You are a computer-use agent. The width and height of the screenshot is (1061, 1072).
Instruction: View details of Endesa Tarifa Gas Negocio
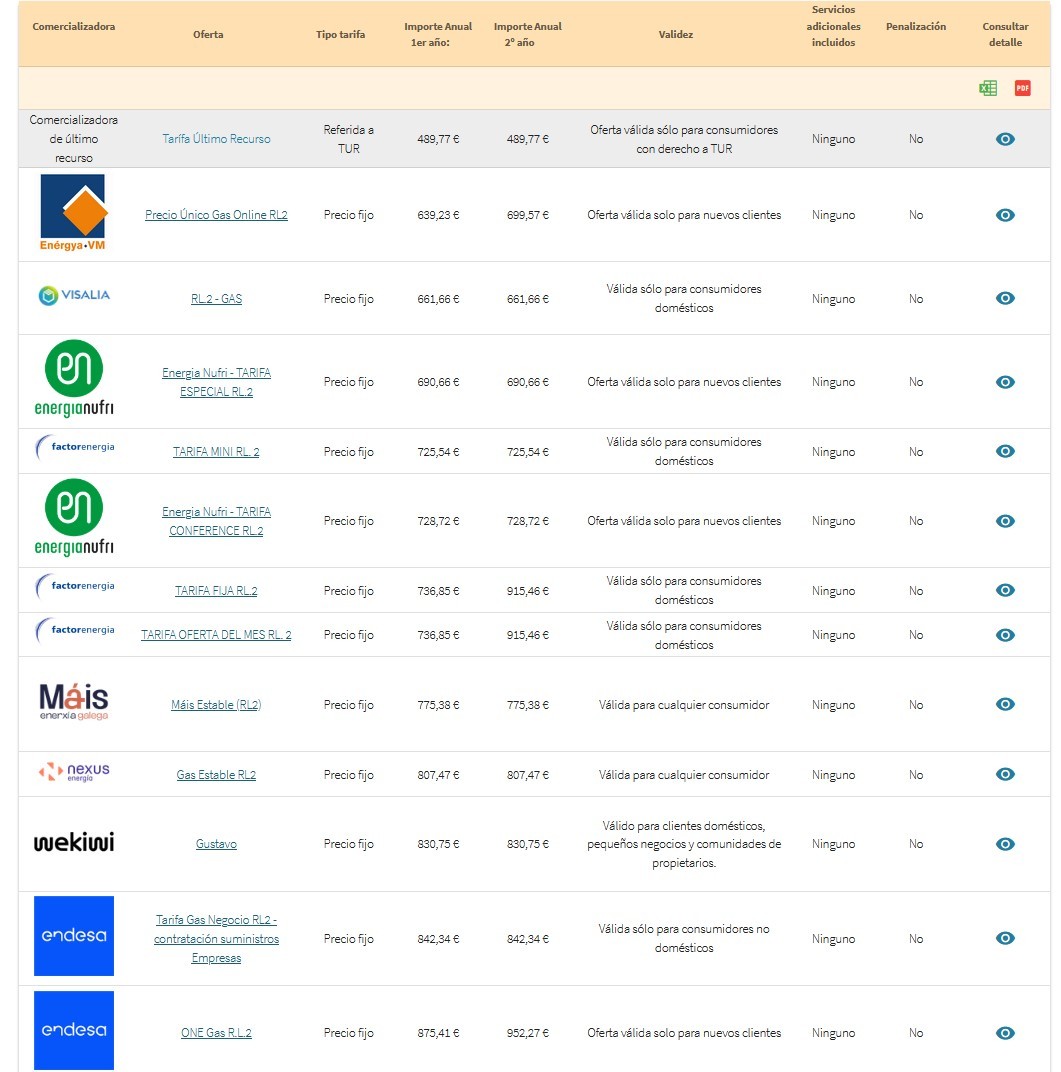(1005, 938)
